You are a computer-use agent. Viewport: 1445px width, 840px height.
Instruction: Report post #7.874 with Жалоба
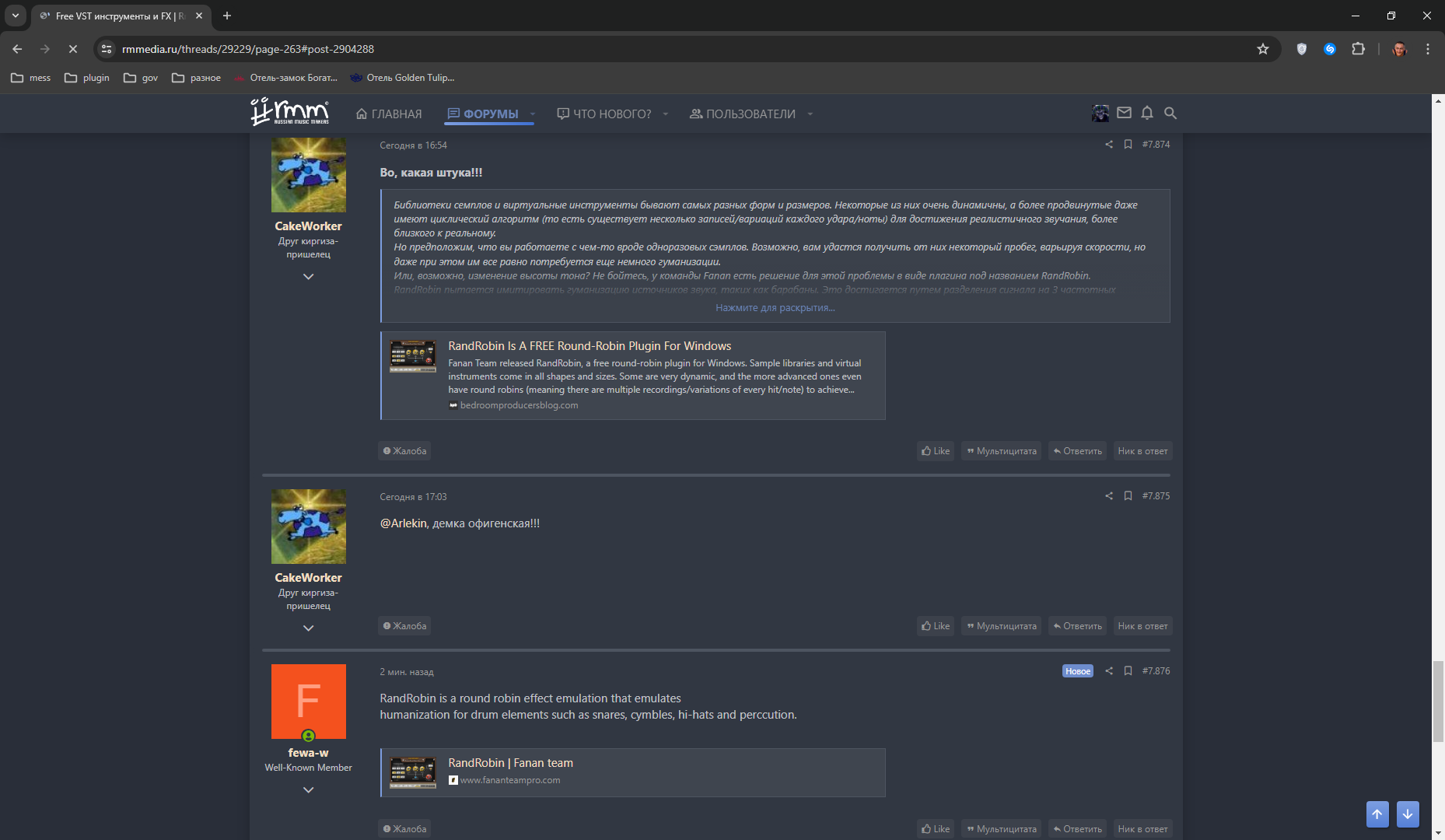(404, 451)
